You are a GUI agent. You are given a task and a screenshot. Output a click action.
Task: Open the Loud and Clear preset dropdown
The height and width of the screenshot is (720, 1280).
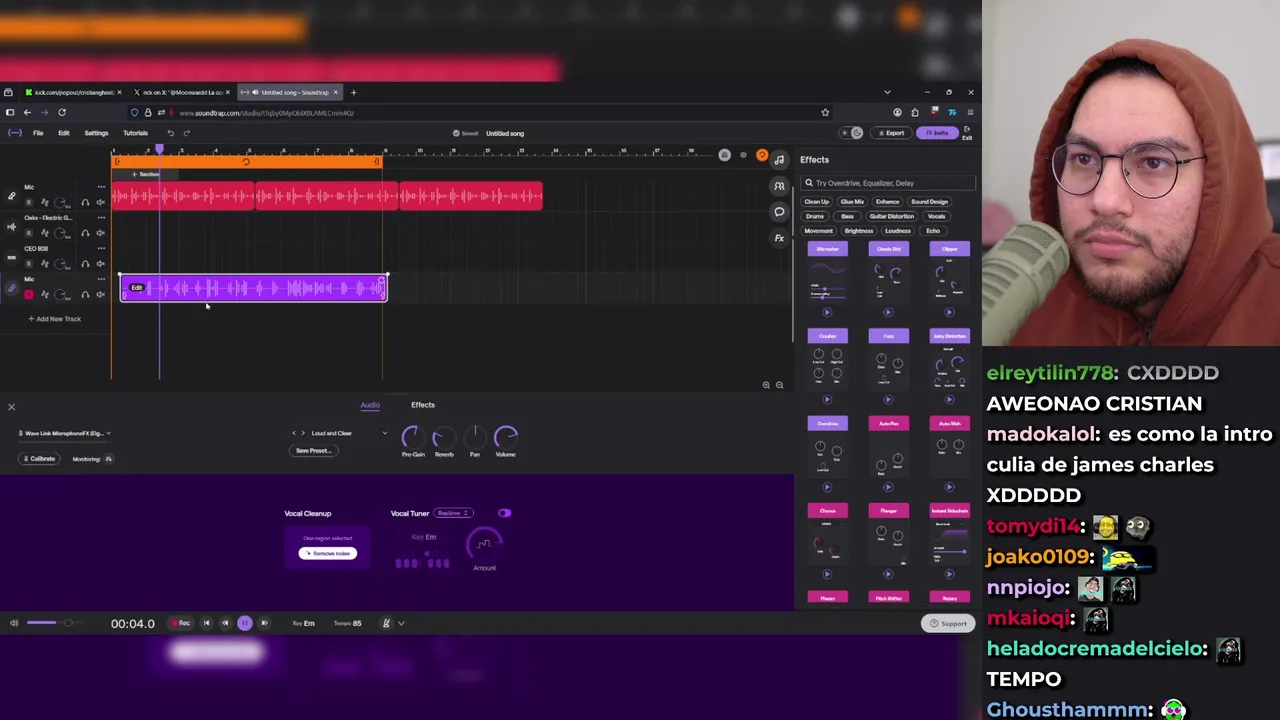coord(349,433)
